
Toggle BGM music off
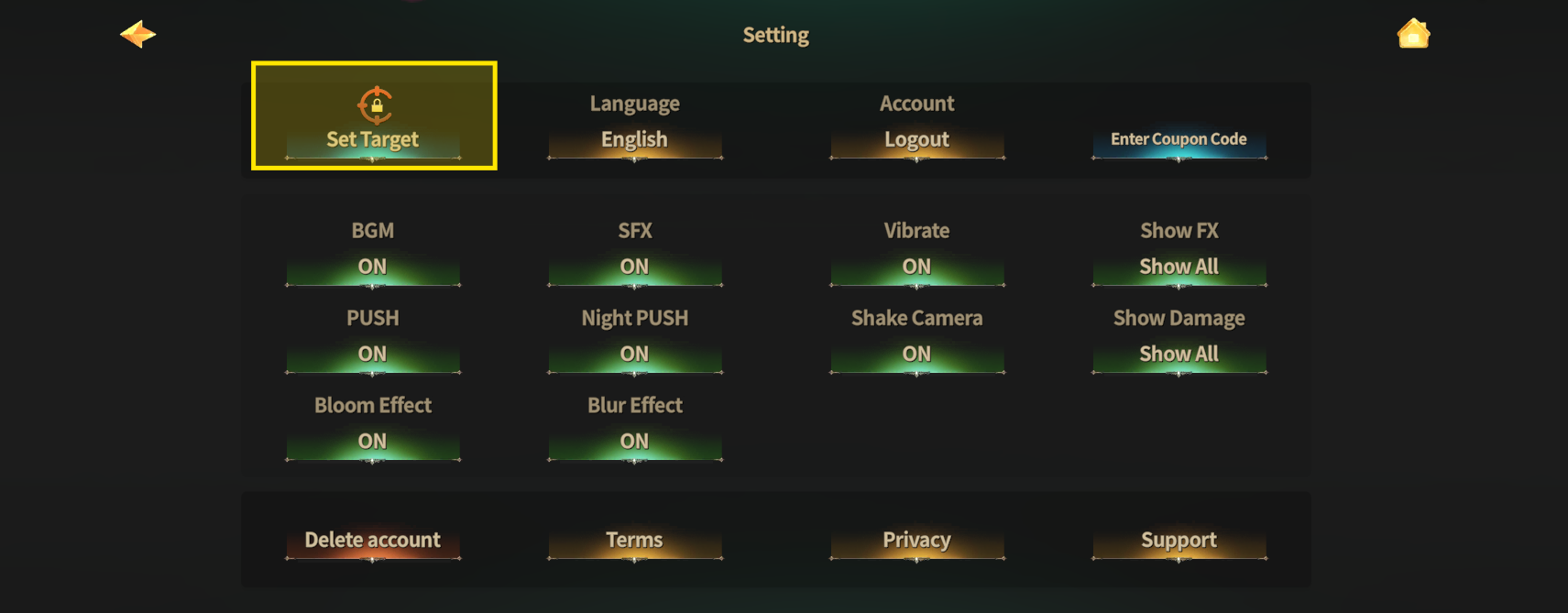372,268
